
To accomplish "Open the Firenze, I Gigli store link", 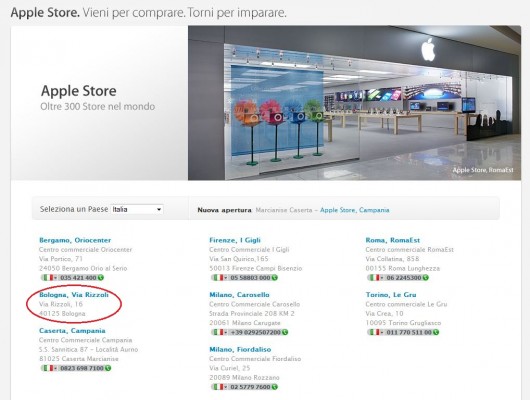I will [235, 240].
